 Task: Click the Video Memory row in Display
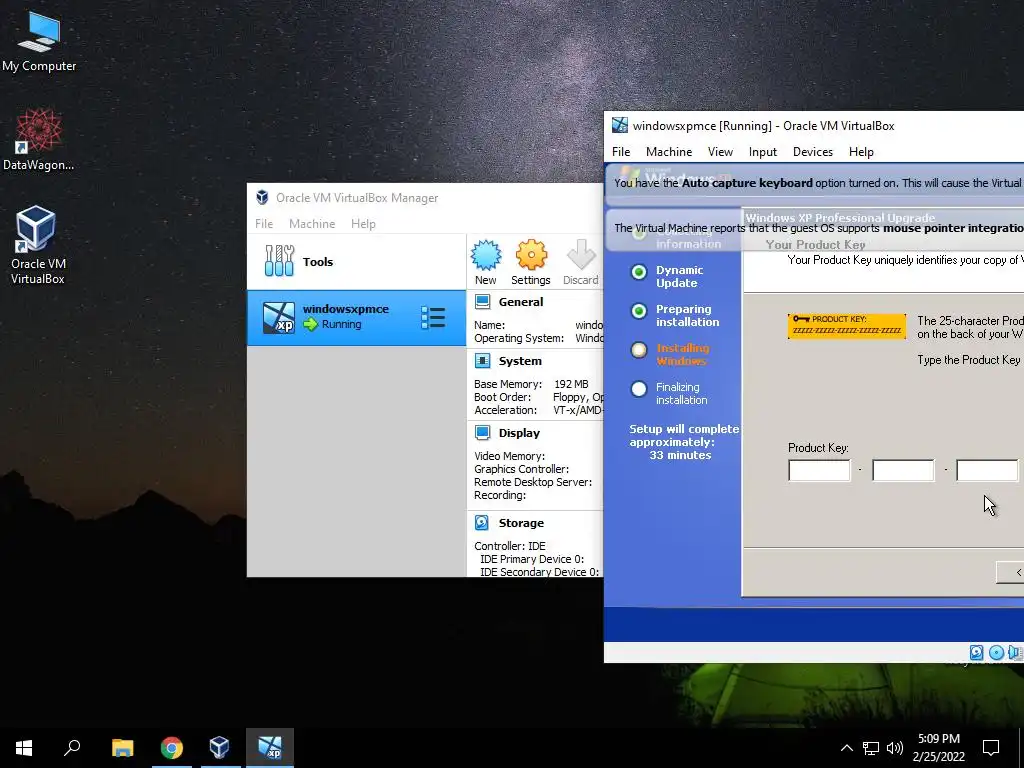(x=509, y=456)
